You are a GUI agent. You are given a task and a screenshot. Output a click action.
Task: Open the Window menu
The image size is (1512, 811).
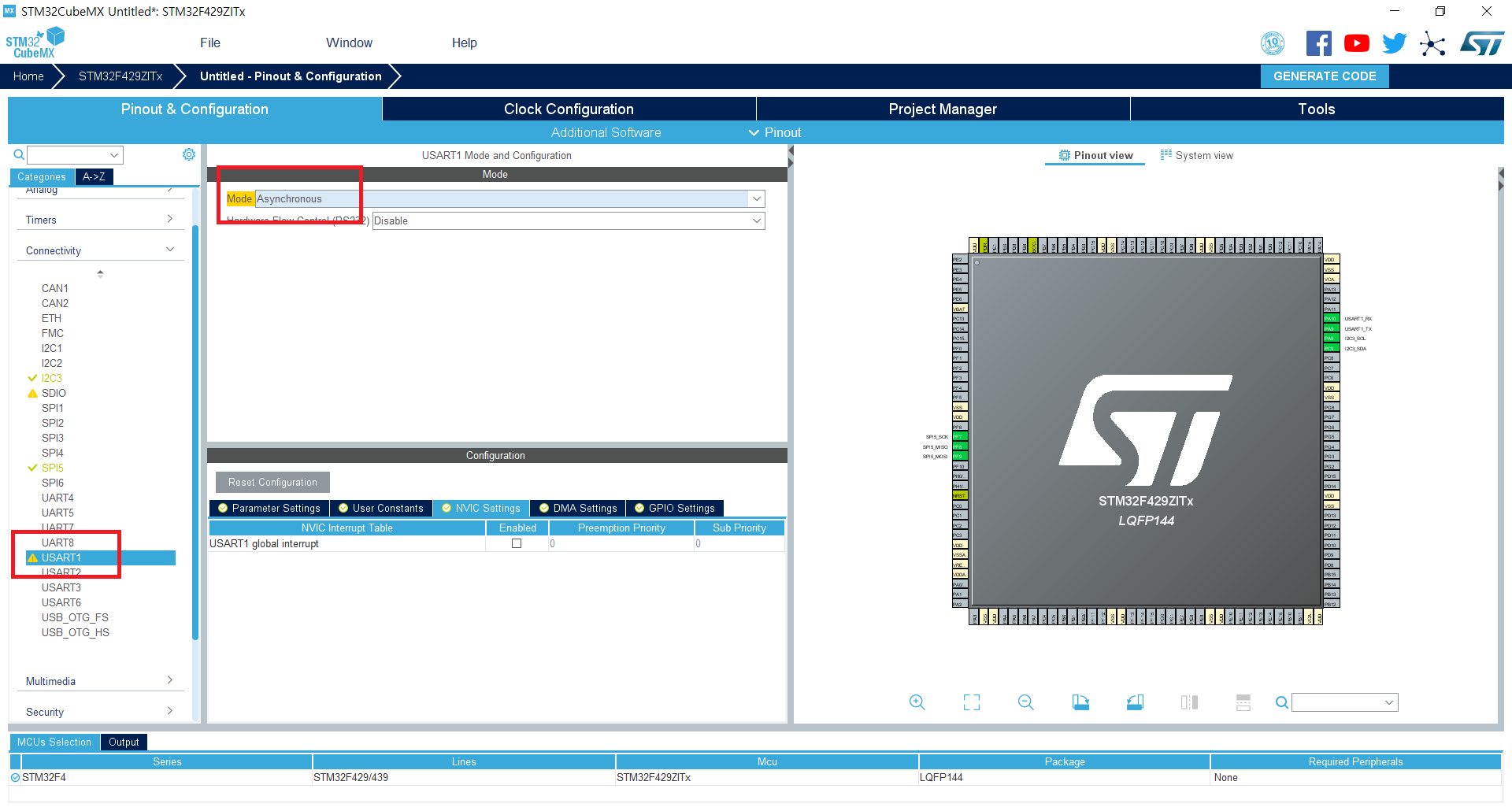[x=349, y=43]
